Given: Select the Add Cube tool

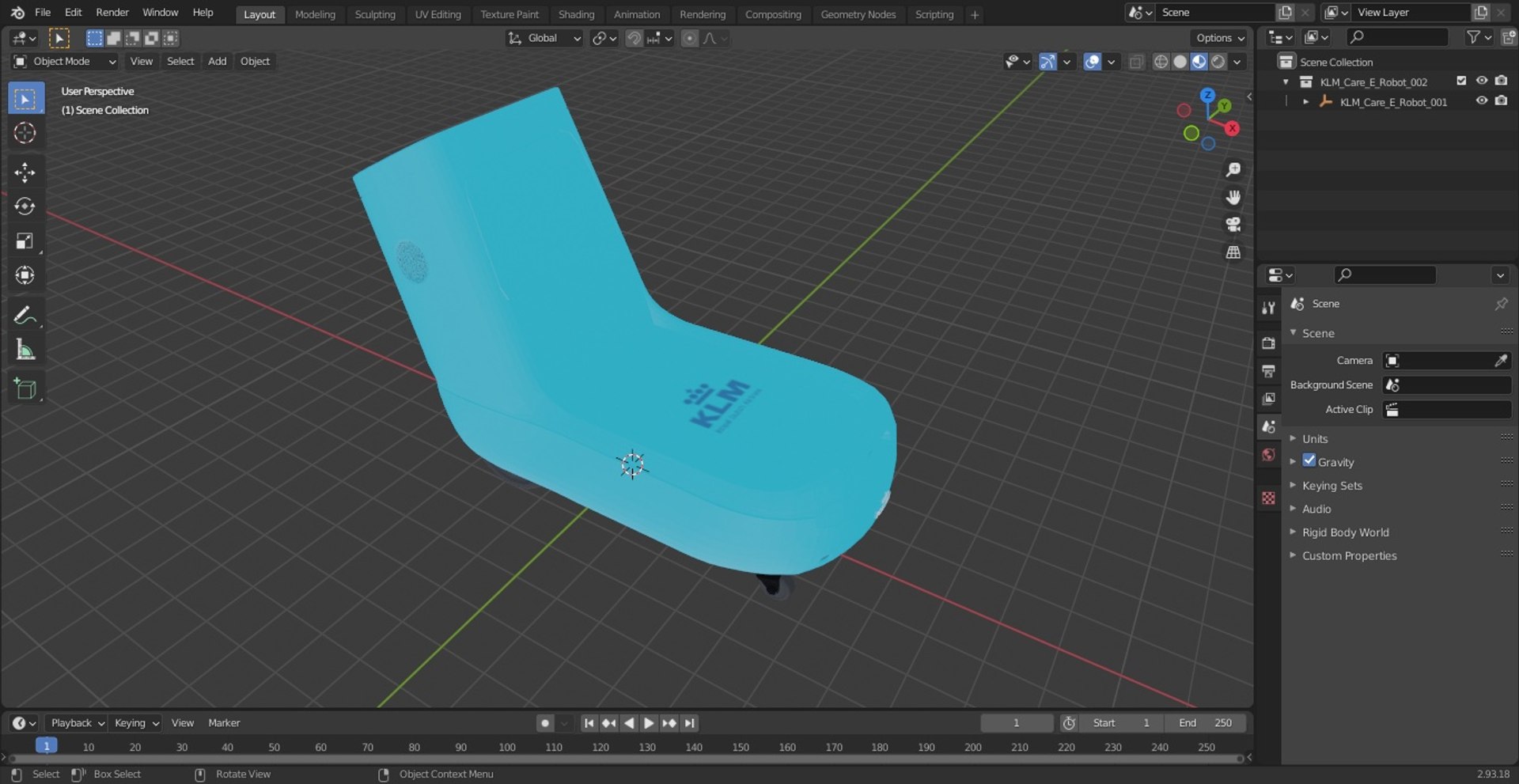Looking at the screenshot, I should 25,389.
